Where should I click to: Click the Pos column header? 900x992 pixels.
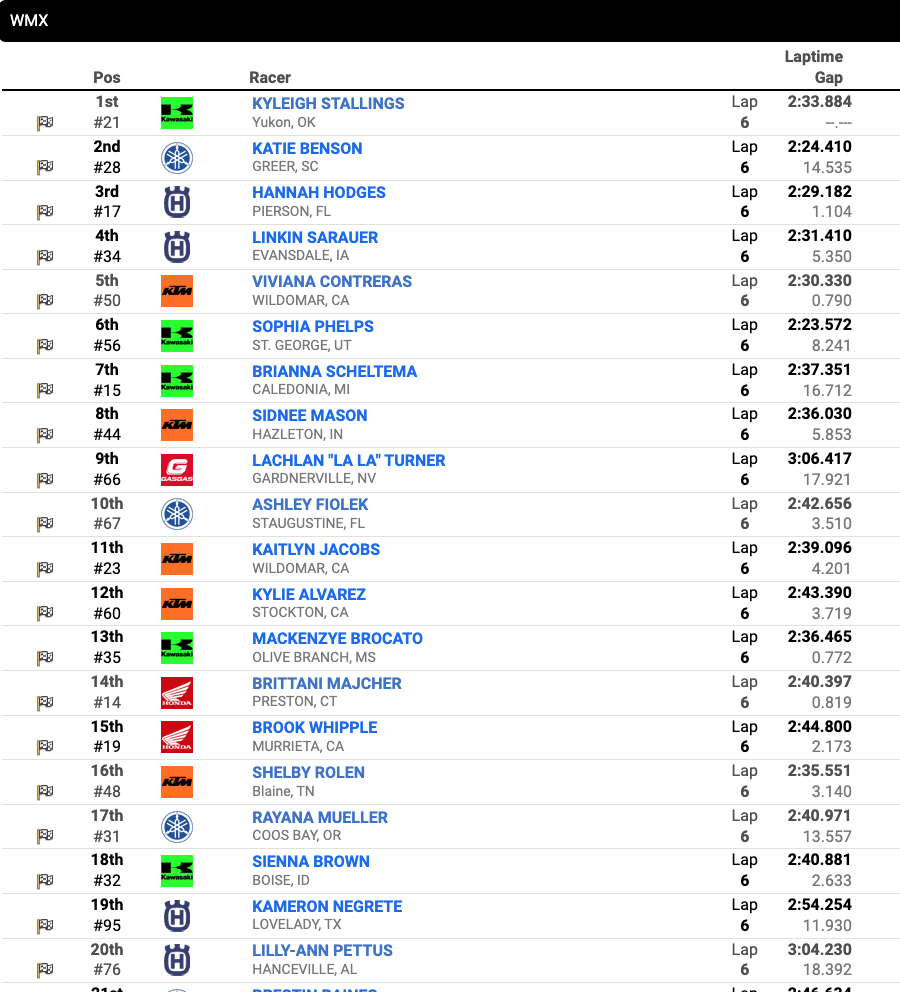click(x=106, y=77)
